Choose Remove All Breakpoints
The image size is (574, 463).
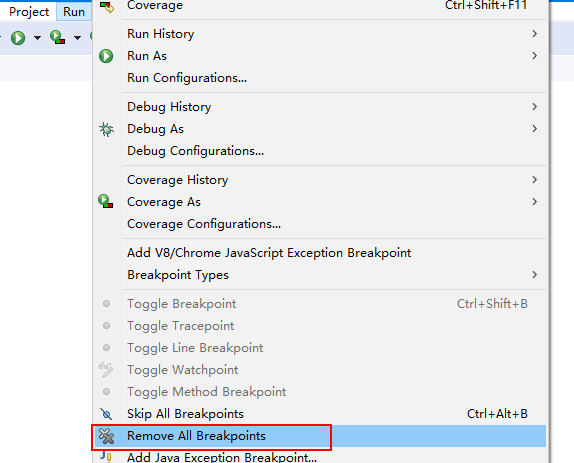(320, 436)
